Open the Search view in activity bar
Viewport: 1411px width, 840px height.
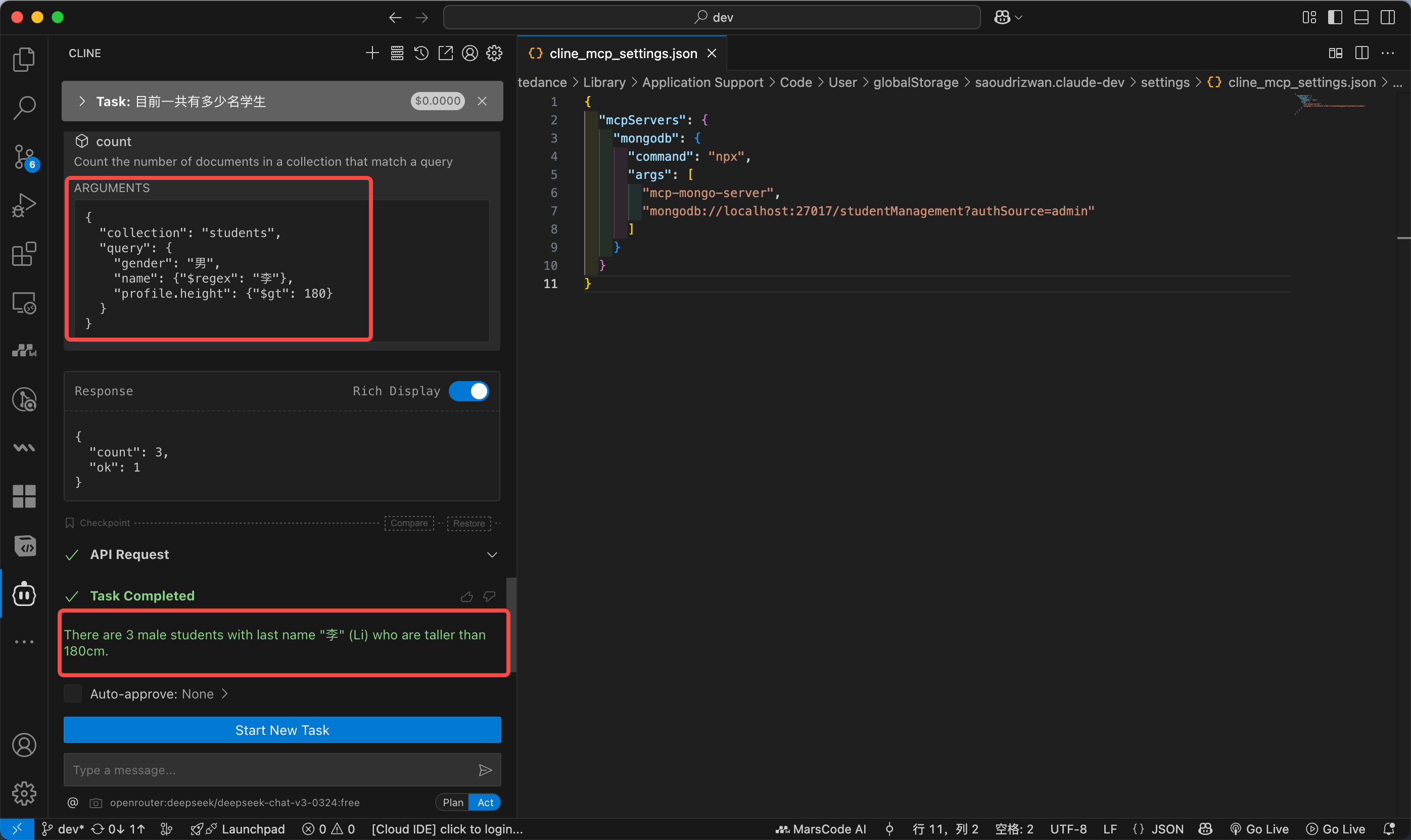pyautogui.click(x=24, y=108)
